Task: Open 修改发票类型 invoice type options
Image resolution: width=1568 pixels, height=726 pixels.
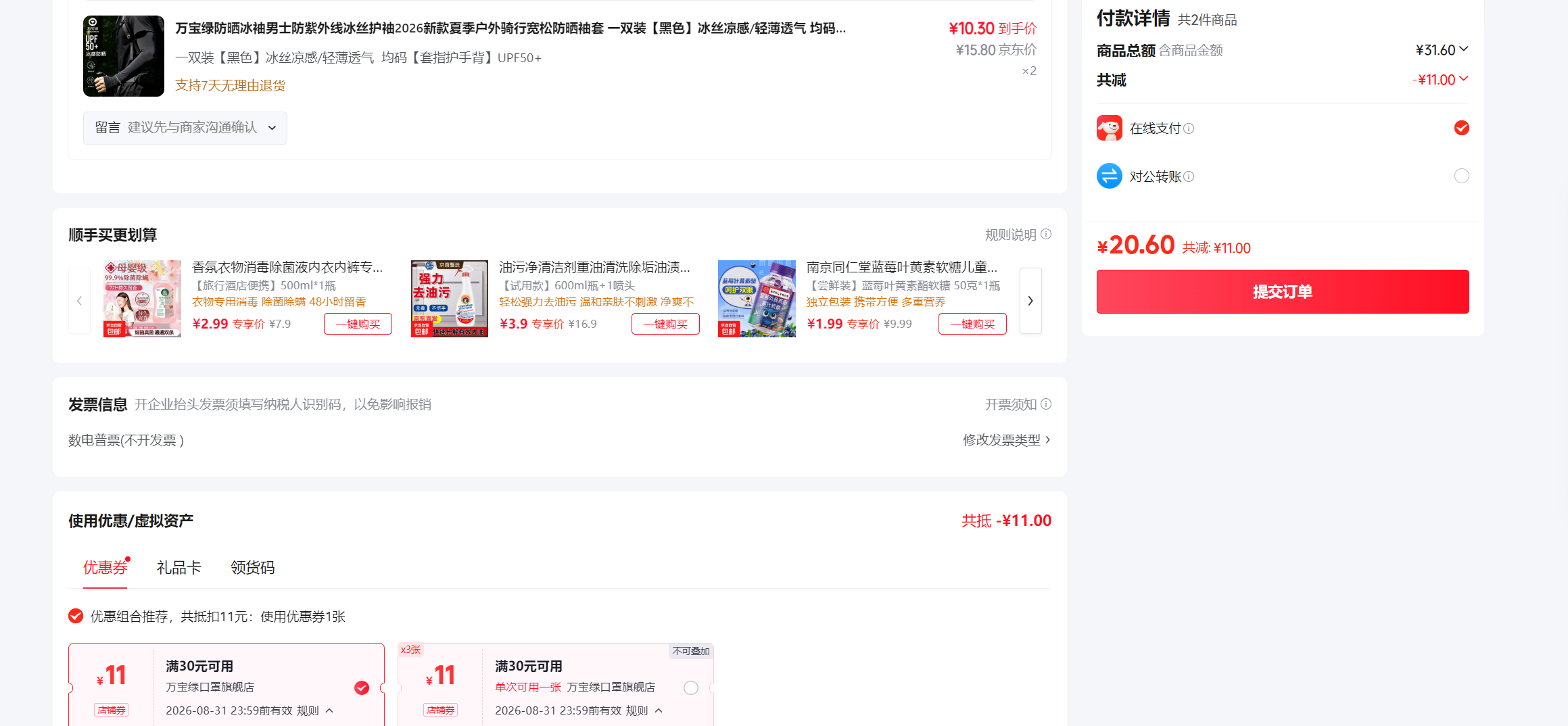Action: point(1007,440)
